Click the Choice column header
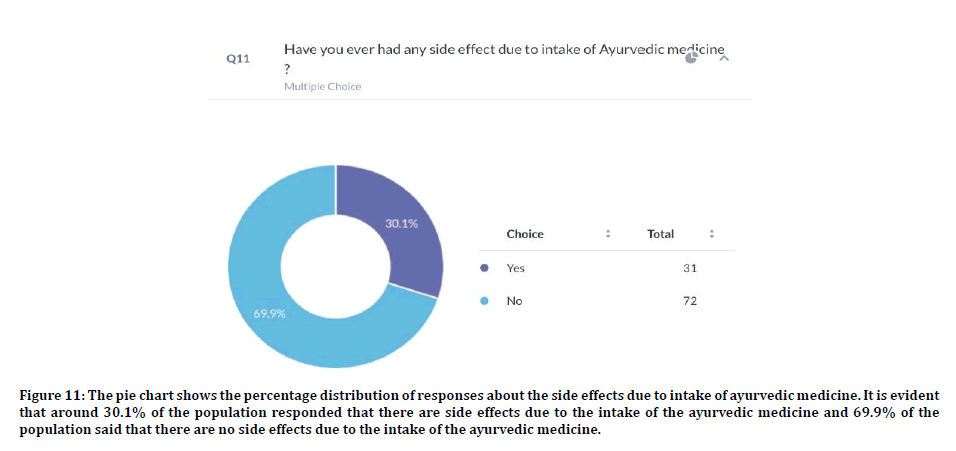Image resolution: width=956 pixels, height=451 pixels. [525, 234]
